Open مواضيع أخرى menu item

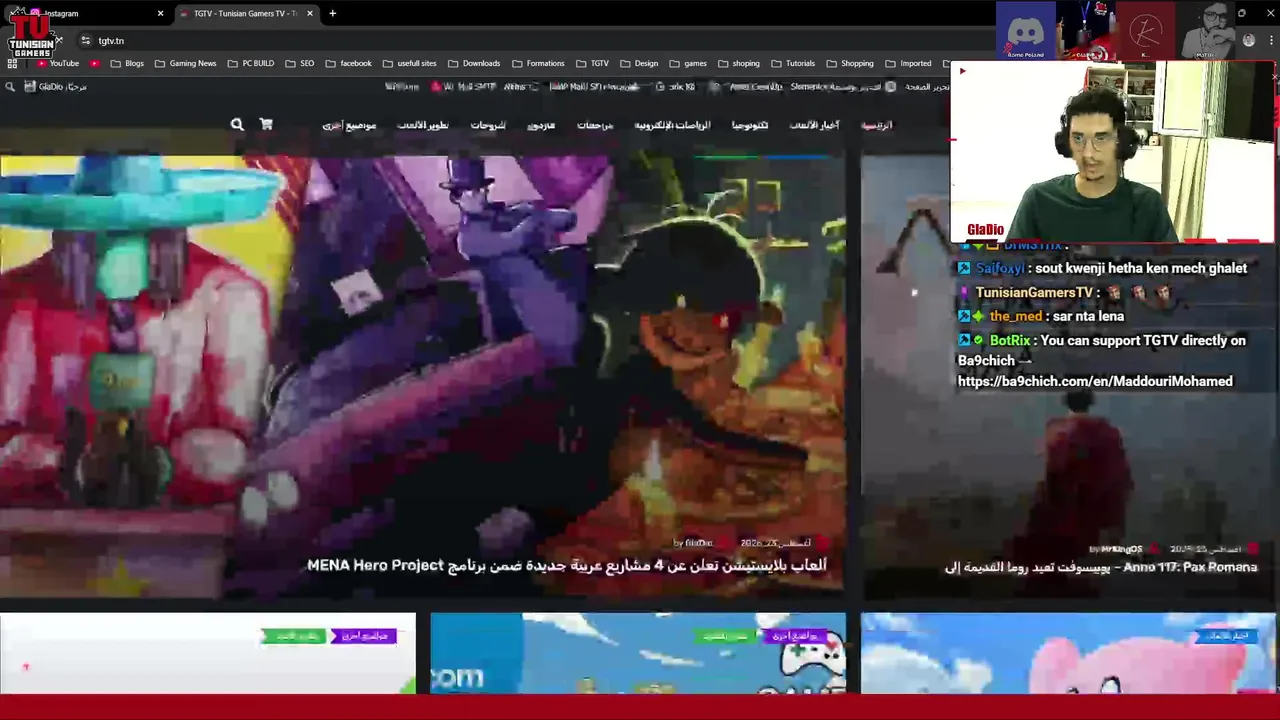coord(349,125)
